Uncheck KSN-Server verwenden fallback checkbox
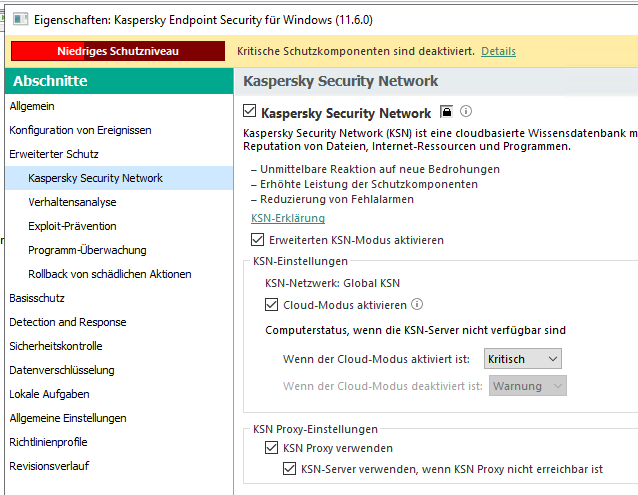This screenshot has height=495, width=638. coord(290,468)
